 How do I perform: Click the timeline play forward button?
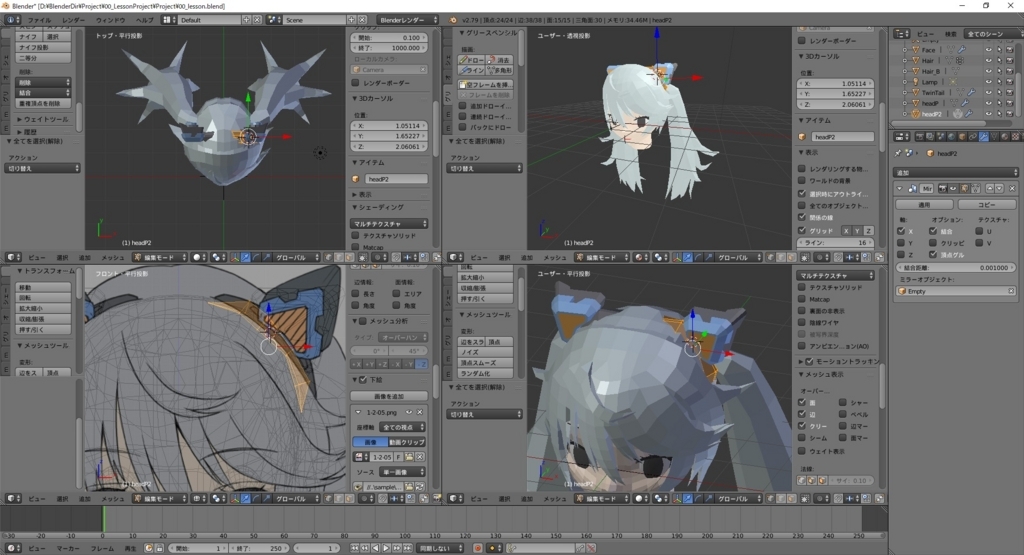tap(387, 548)
